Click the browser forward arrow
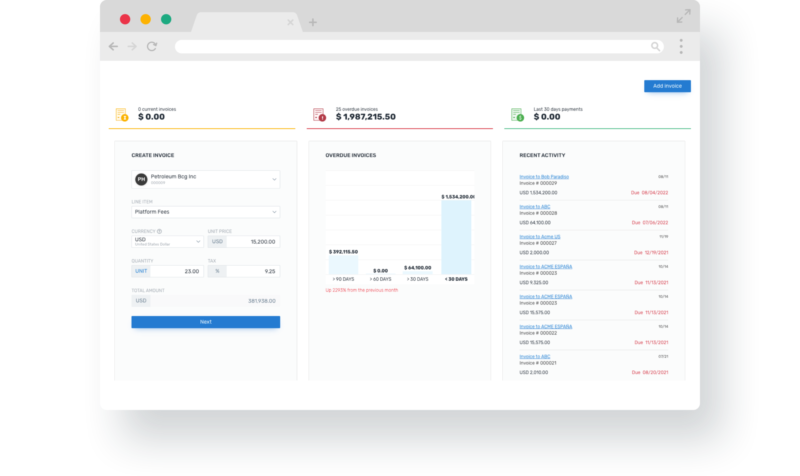 pos(132,46)
